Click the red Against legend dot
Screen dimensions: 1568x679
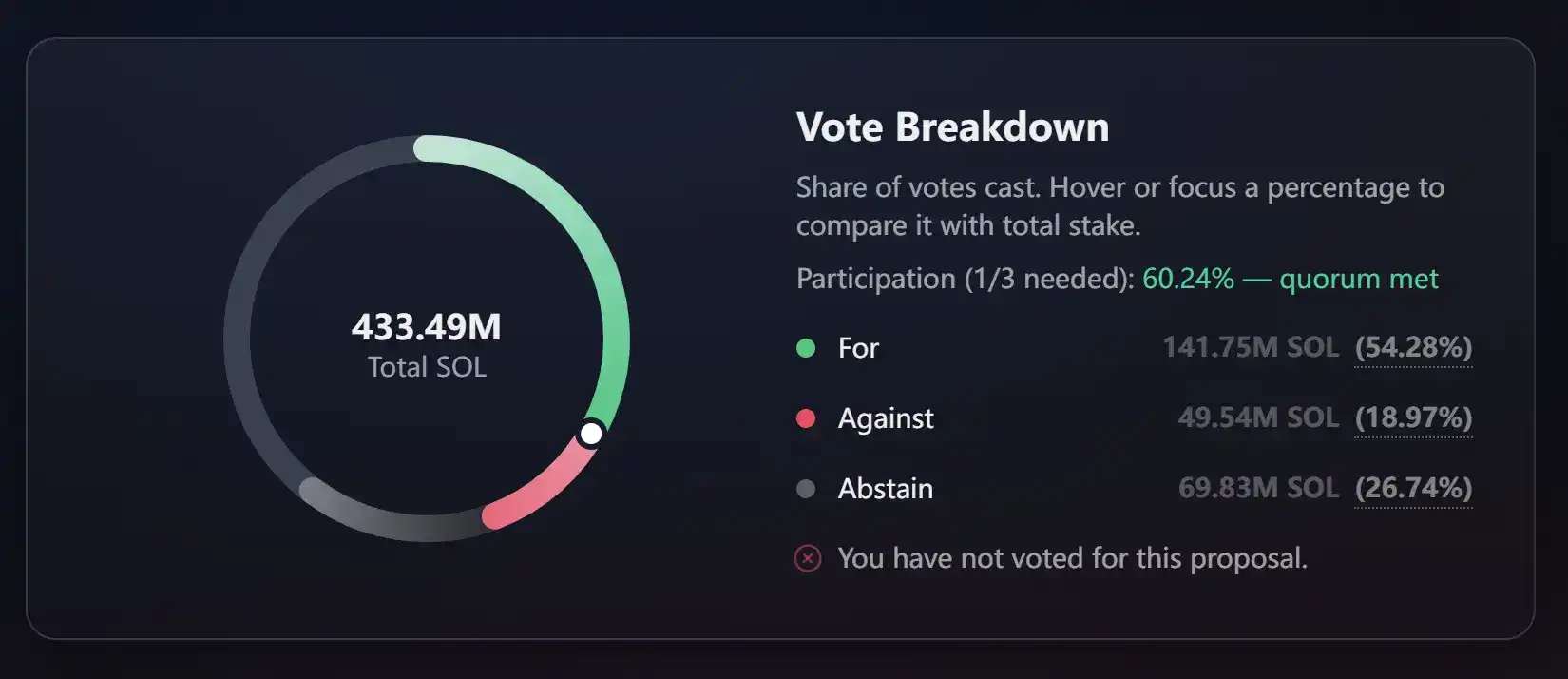(806, 418)
